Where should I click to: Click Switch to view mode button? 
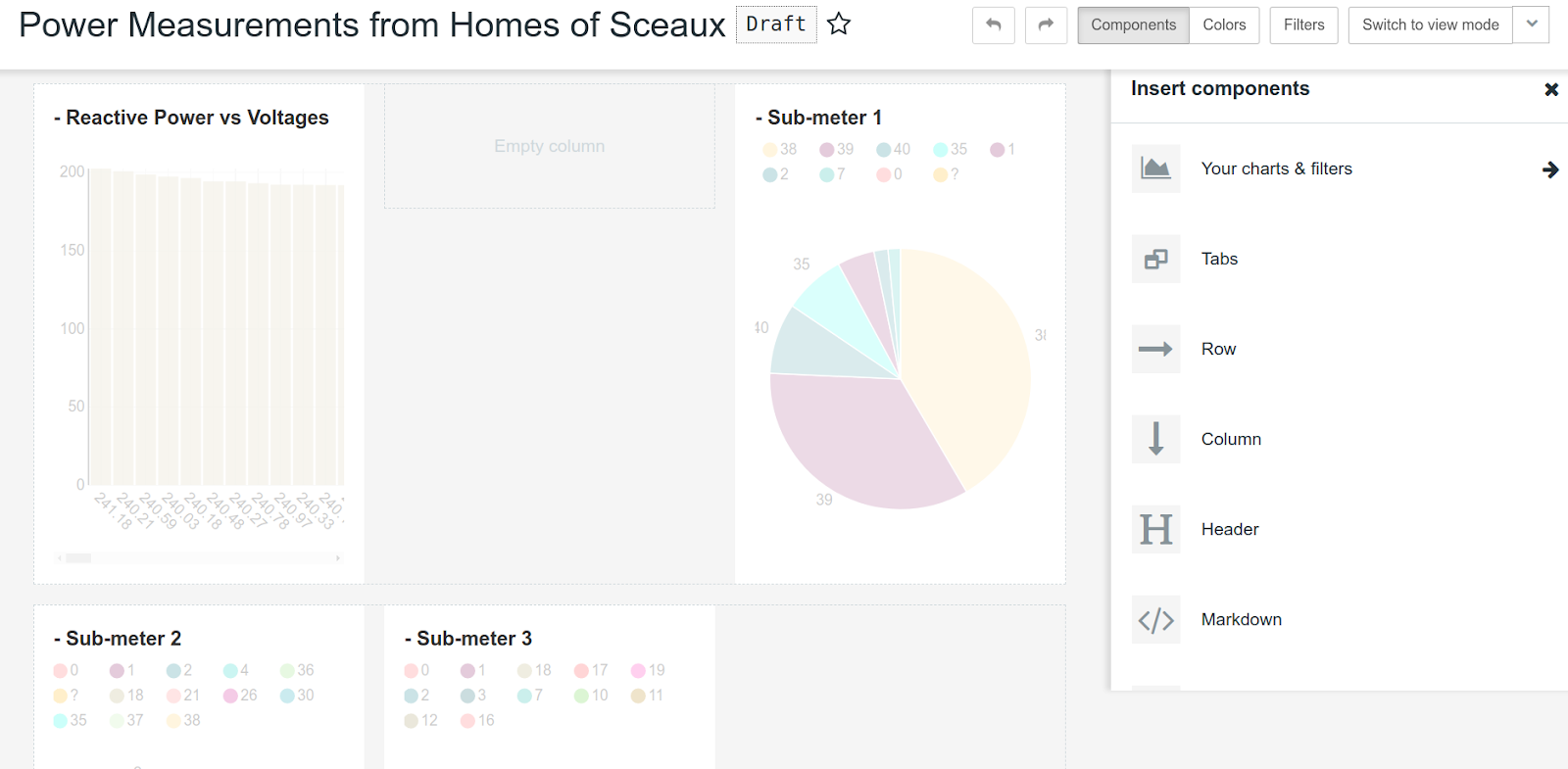(x=1430, y=25)
